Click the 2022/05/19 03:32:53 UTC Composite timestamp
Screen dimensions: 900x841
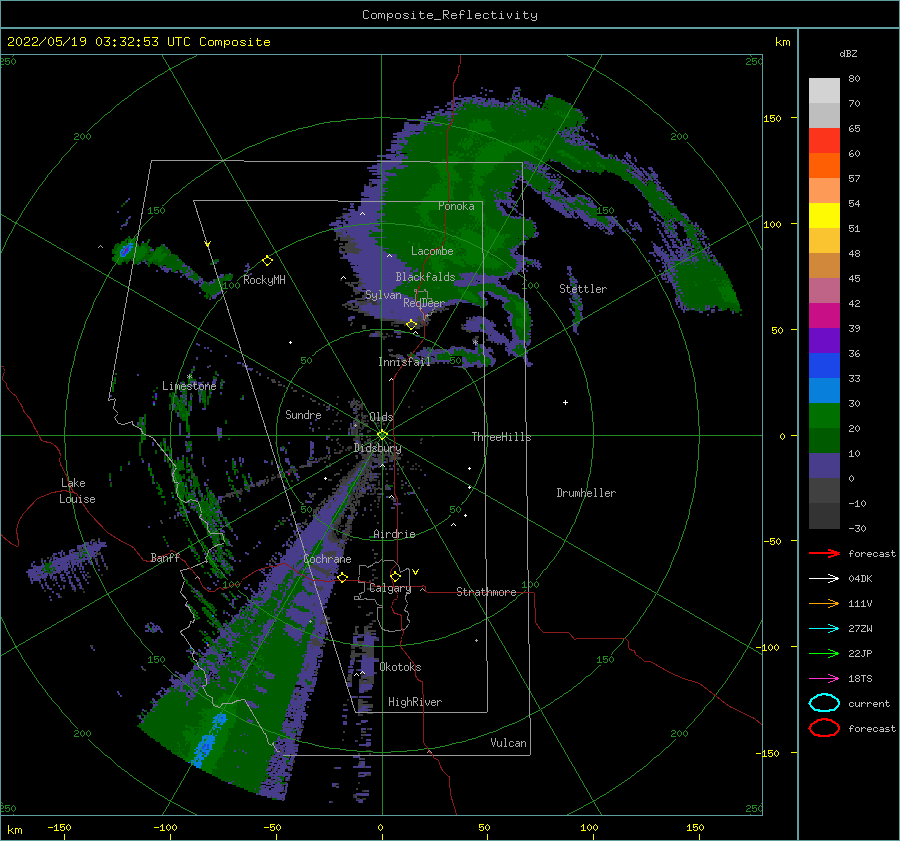(x=138, y=42)
